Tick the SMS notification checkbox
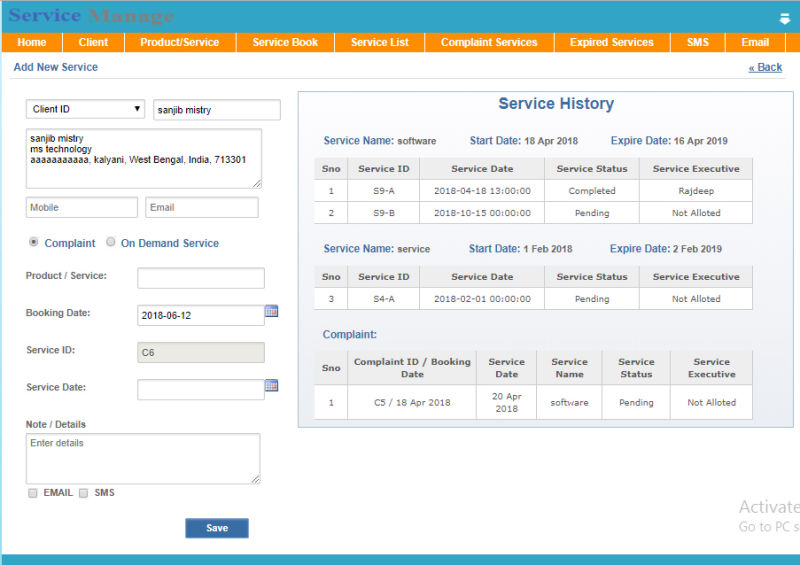Viewport: 800px width, 565px height. point(84,493)
